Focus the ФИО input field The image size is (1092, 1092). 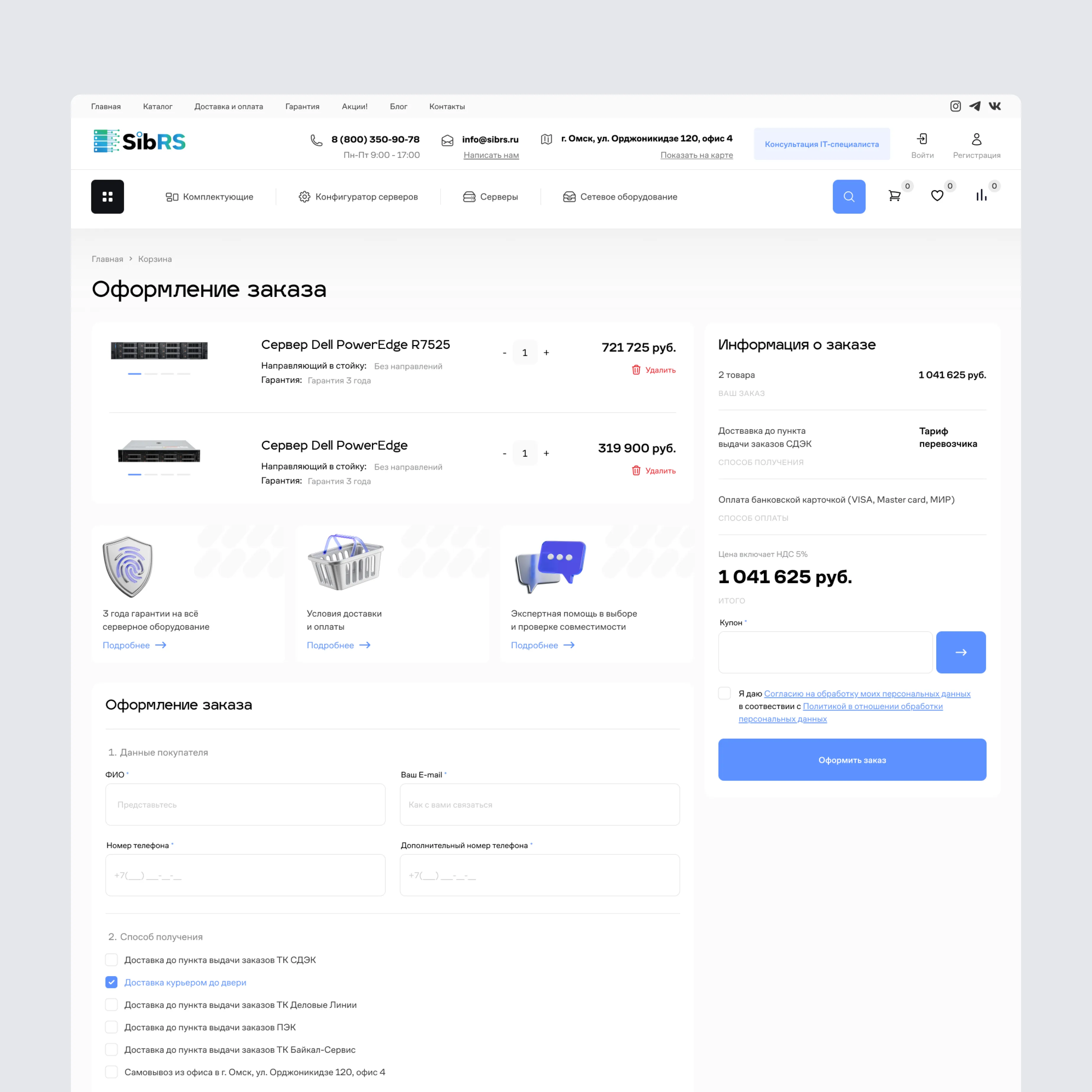click(x=245, y=804)
